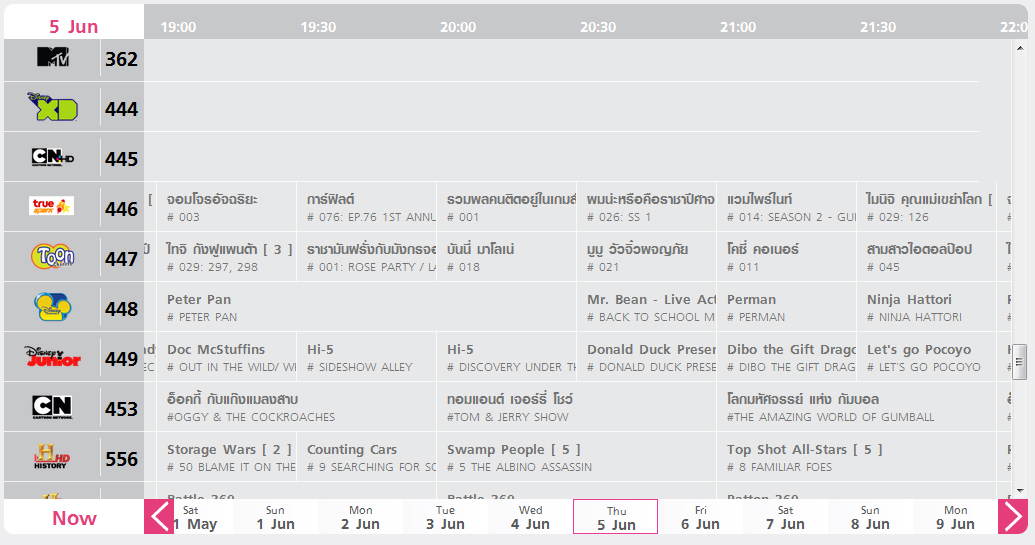Image resolution: width=1035 pixels, height=545 pixels.
Task: Open Dibo the Gift Dragon program
Action: point(786,358)
